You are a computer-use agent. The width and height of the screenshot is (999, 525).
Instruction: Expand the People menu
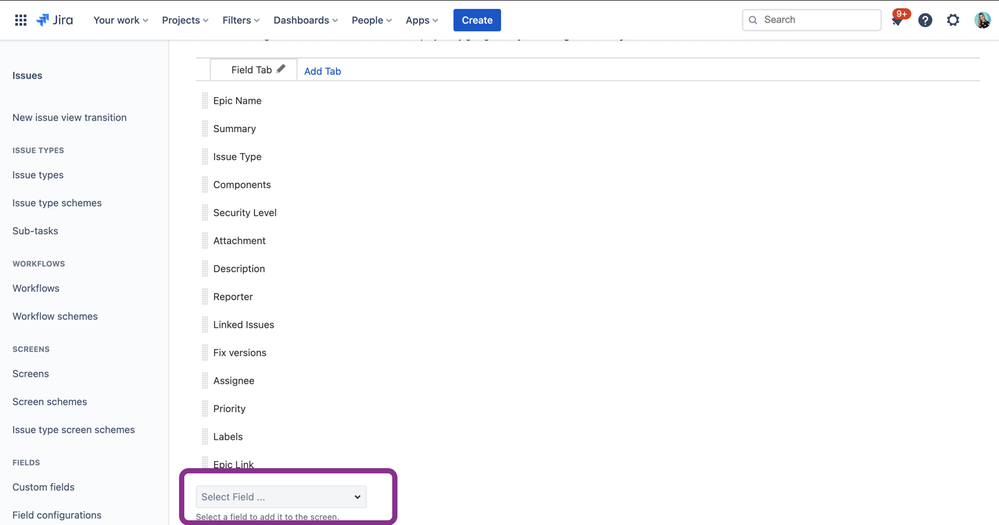click(x=371, y=20)
